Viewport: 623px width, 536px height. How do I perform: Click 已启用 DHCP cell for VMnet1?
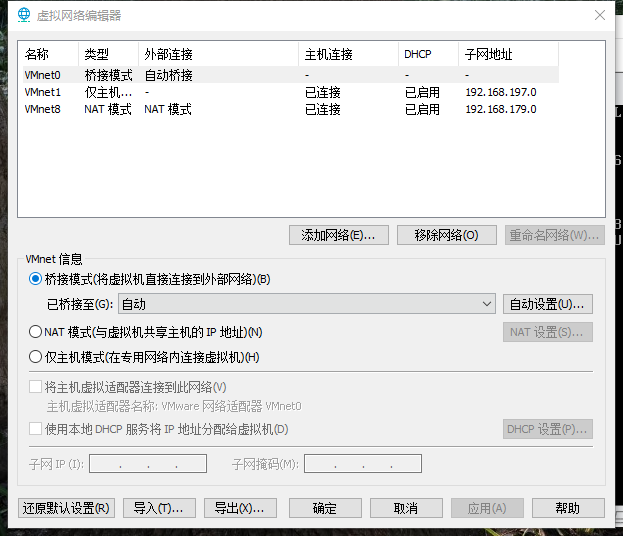tap(422, 92)
